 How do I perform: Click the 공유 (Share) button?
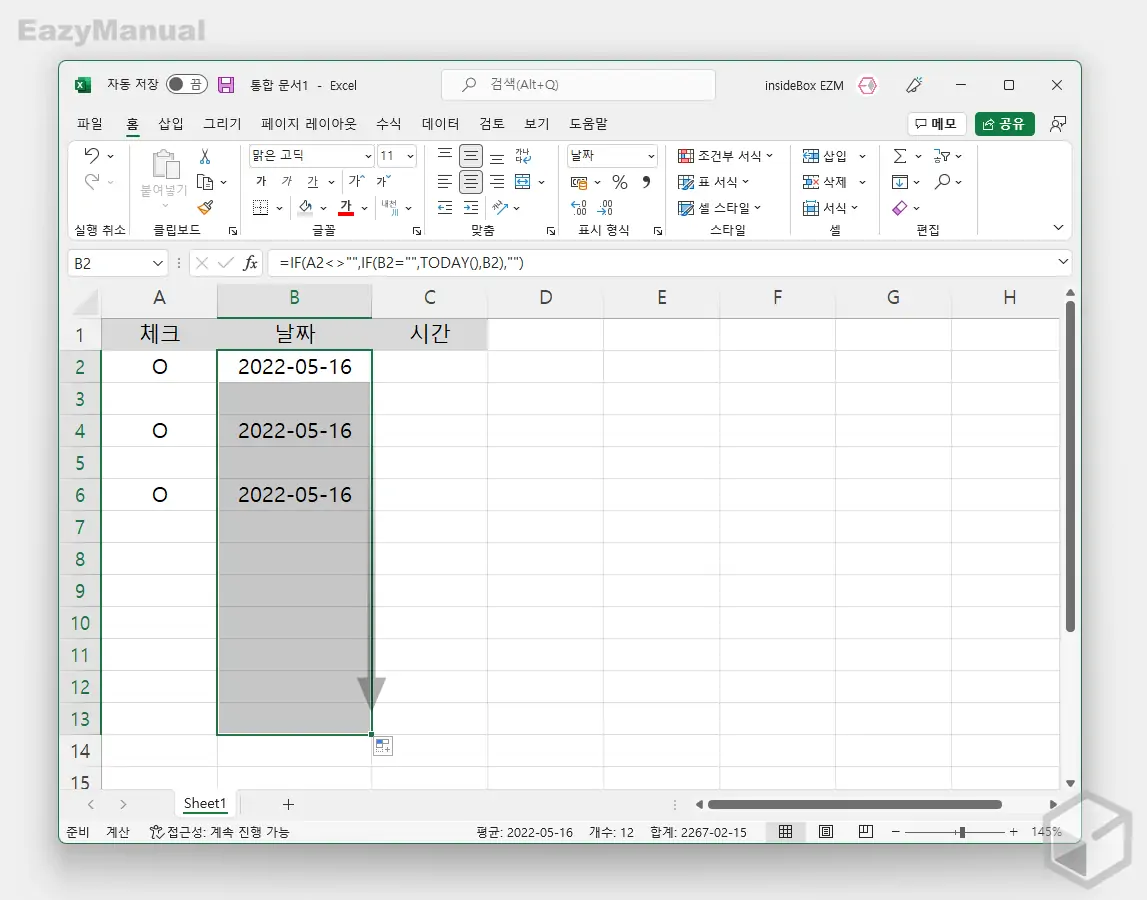click(1004, 124)
